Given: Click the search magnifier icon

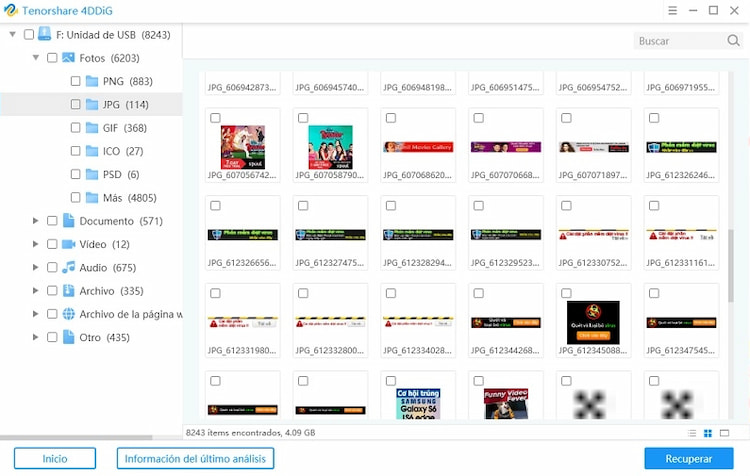Looking at the screenshot, I should pyautogui.click(x=733, y=41).
